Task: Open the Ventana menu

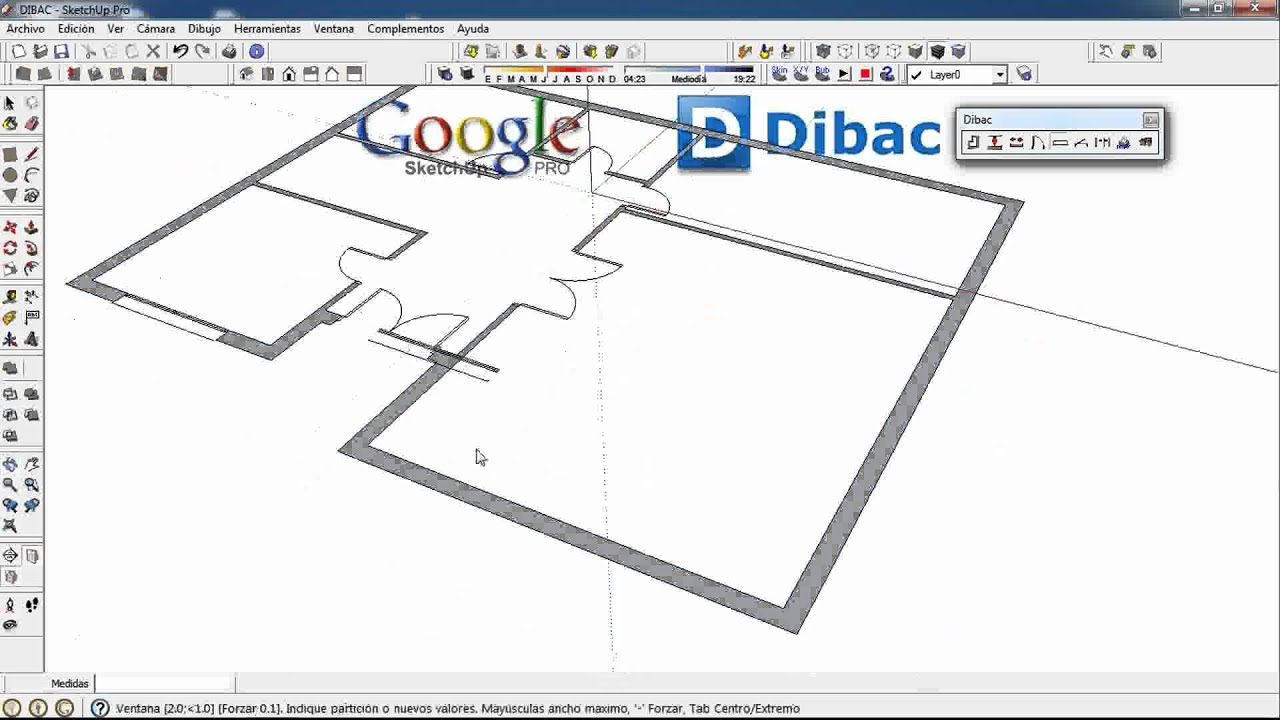Action: [334, 29]
